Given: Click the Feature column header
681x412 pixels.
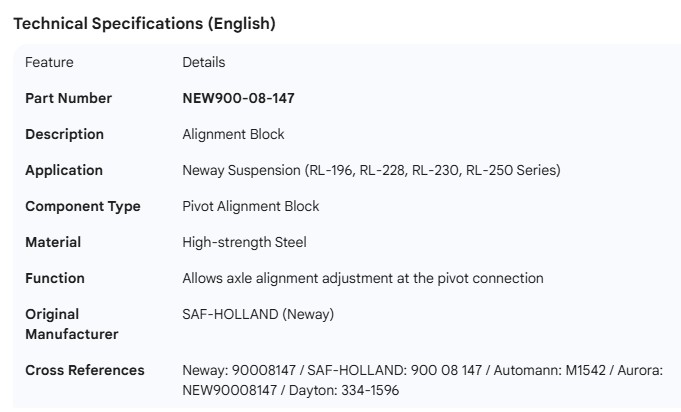Looking at the screenshot, I should [49, 62].
